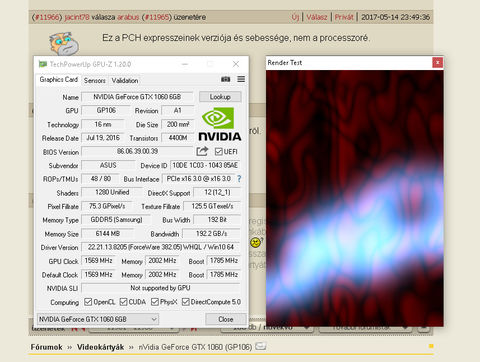Click the ROPs/TMUs value 48 / 80

click(100, 179)
